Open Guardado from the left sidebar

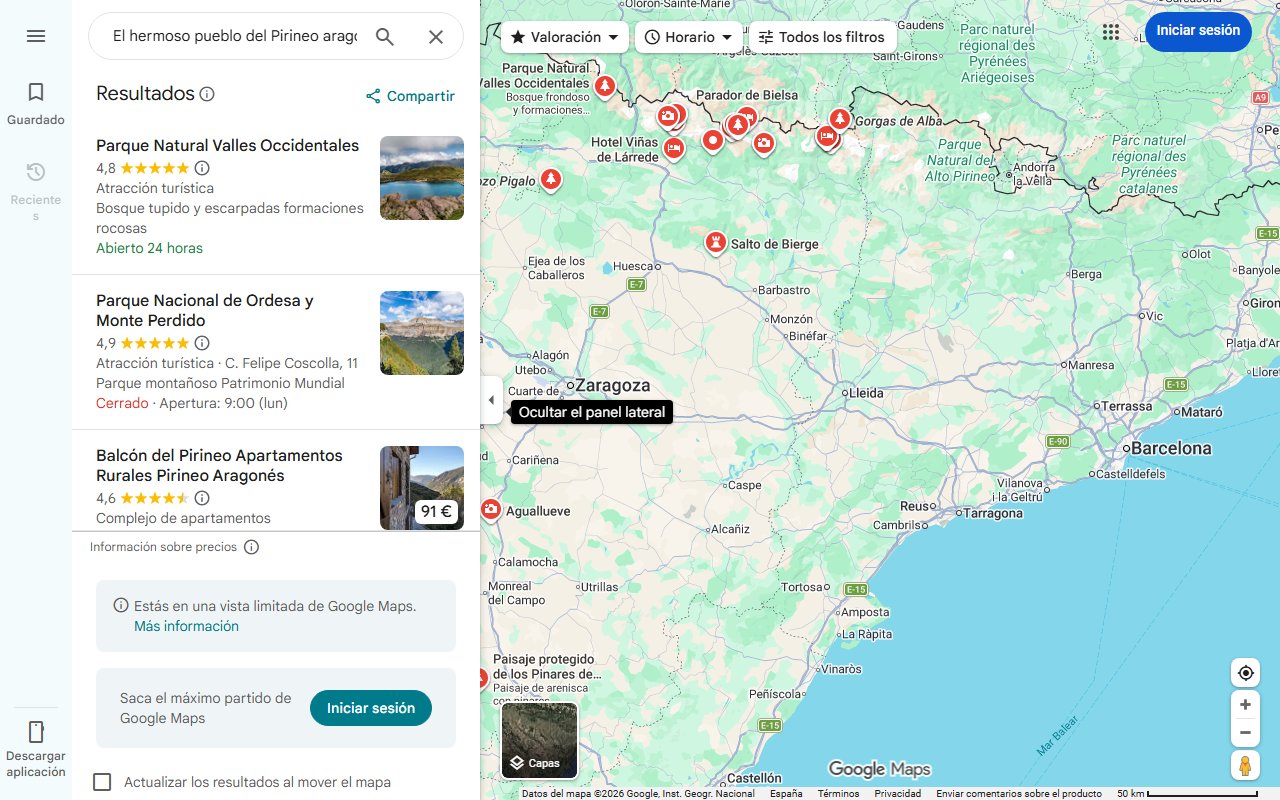35,101
